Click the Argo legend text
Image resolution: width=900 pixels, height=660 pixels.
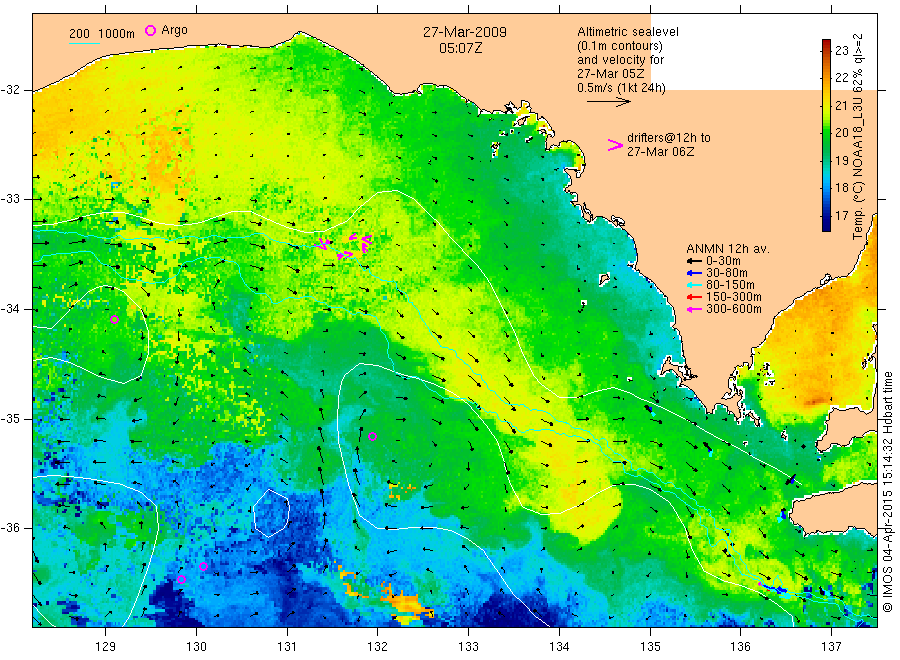click(x=174, y=30)
